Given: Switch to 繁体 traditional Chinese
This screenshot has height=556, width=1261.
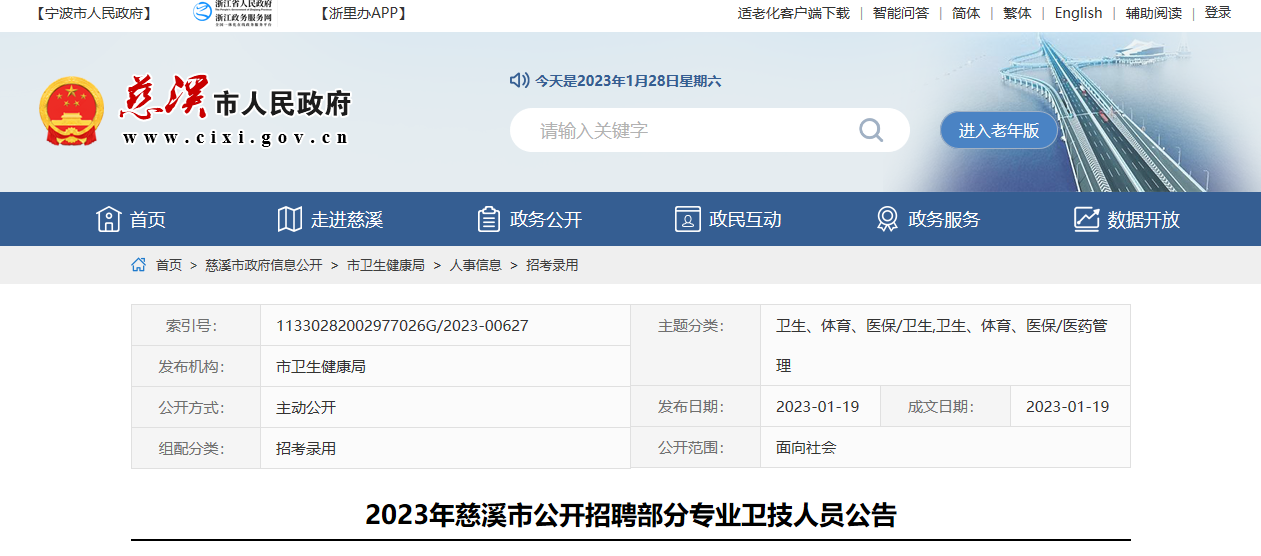Looking at the screenshot, I should pyautogui.click(x=1017, y=13).
